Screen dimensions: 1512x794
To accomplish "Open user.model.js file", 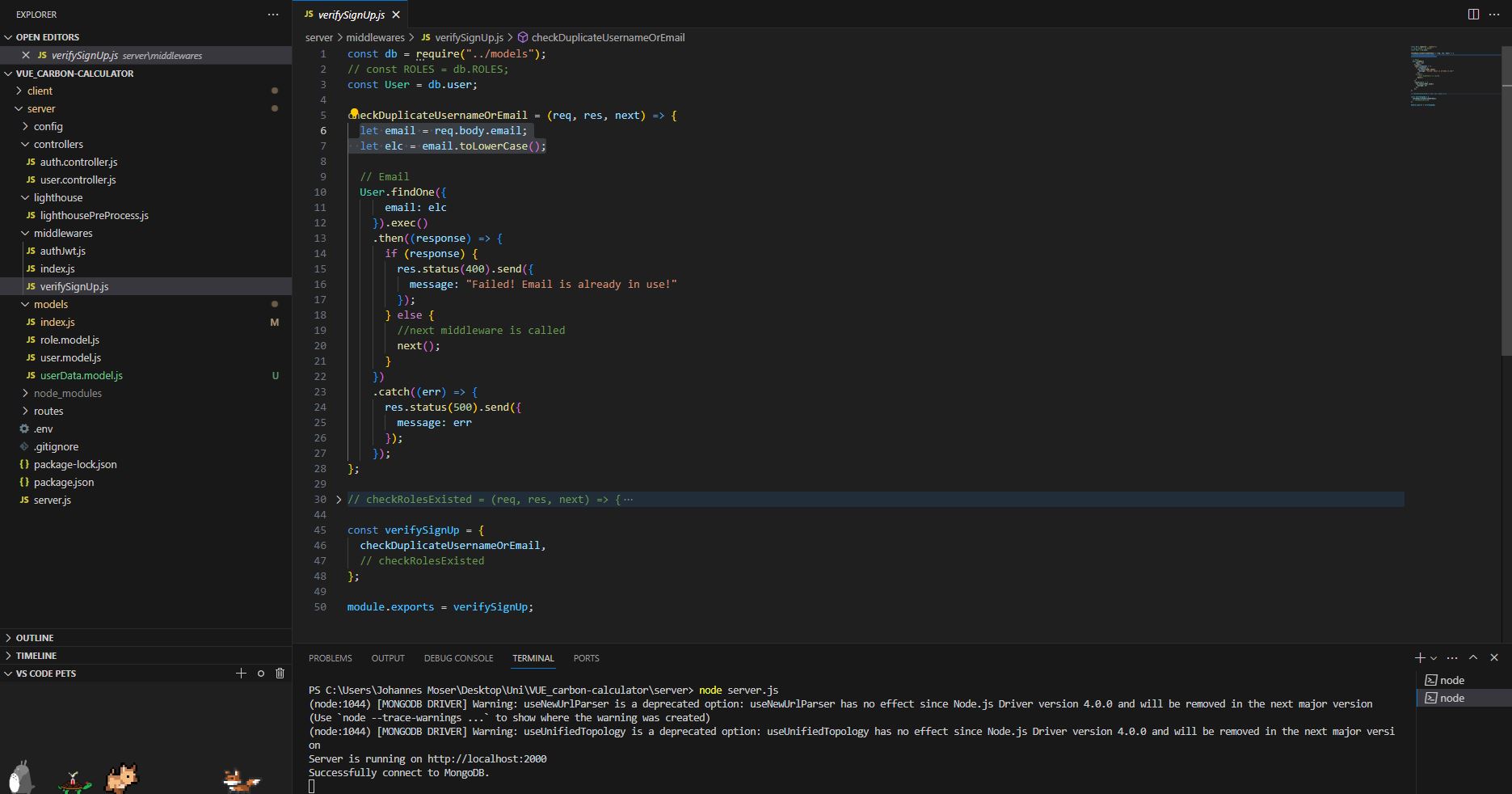I will [145, 357].
